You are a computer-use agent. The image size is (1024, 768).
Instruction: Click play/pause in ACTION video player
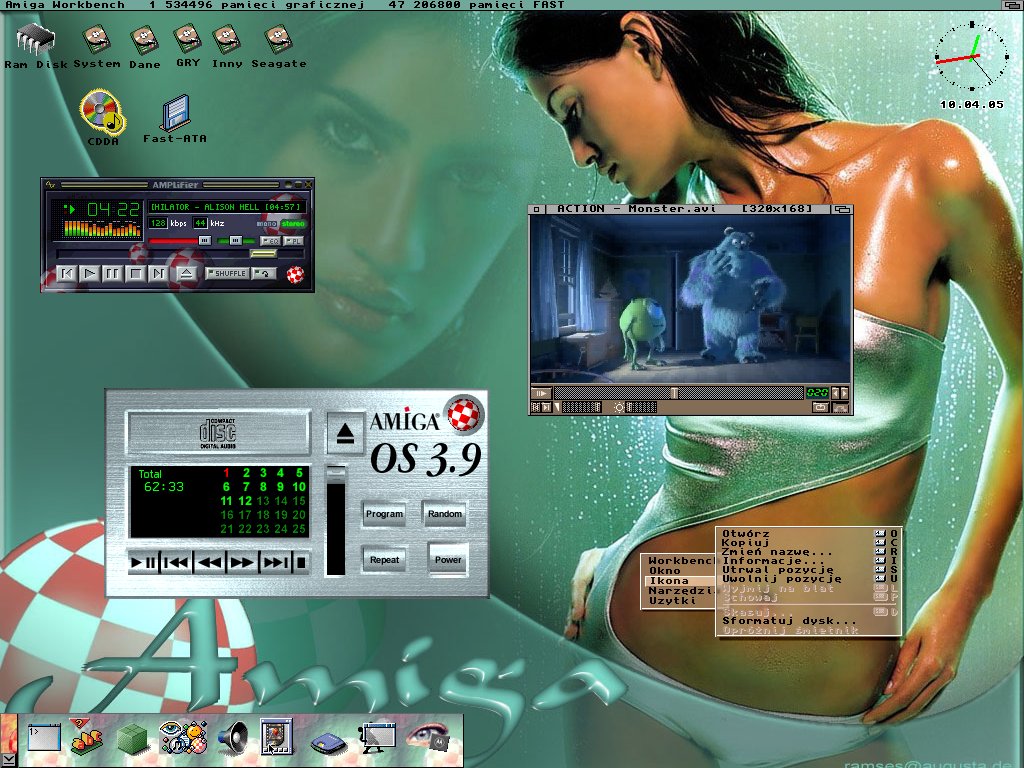pyautogui.click(x=541, y=393)
